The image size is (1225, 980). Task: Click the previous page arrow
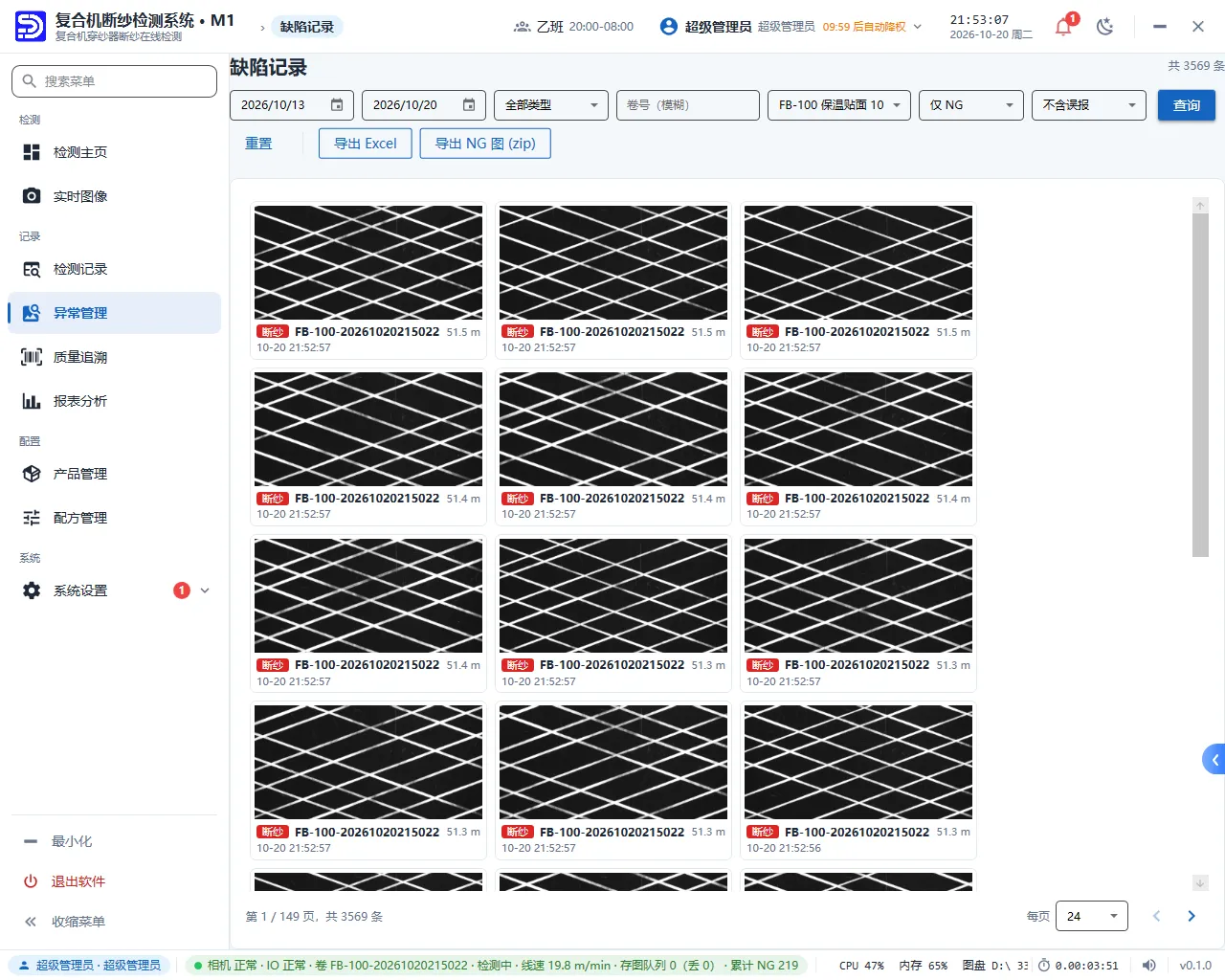(1156, 916)
